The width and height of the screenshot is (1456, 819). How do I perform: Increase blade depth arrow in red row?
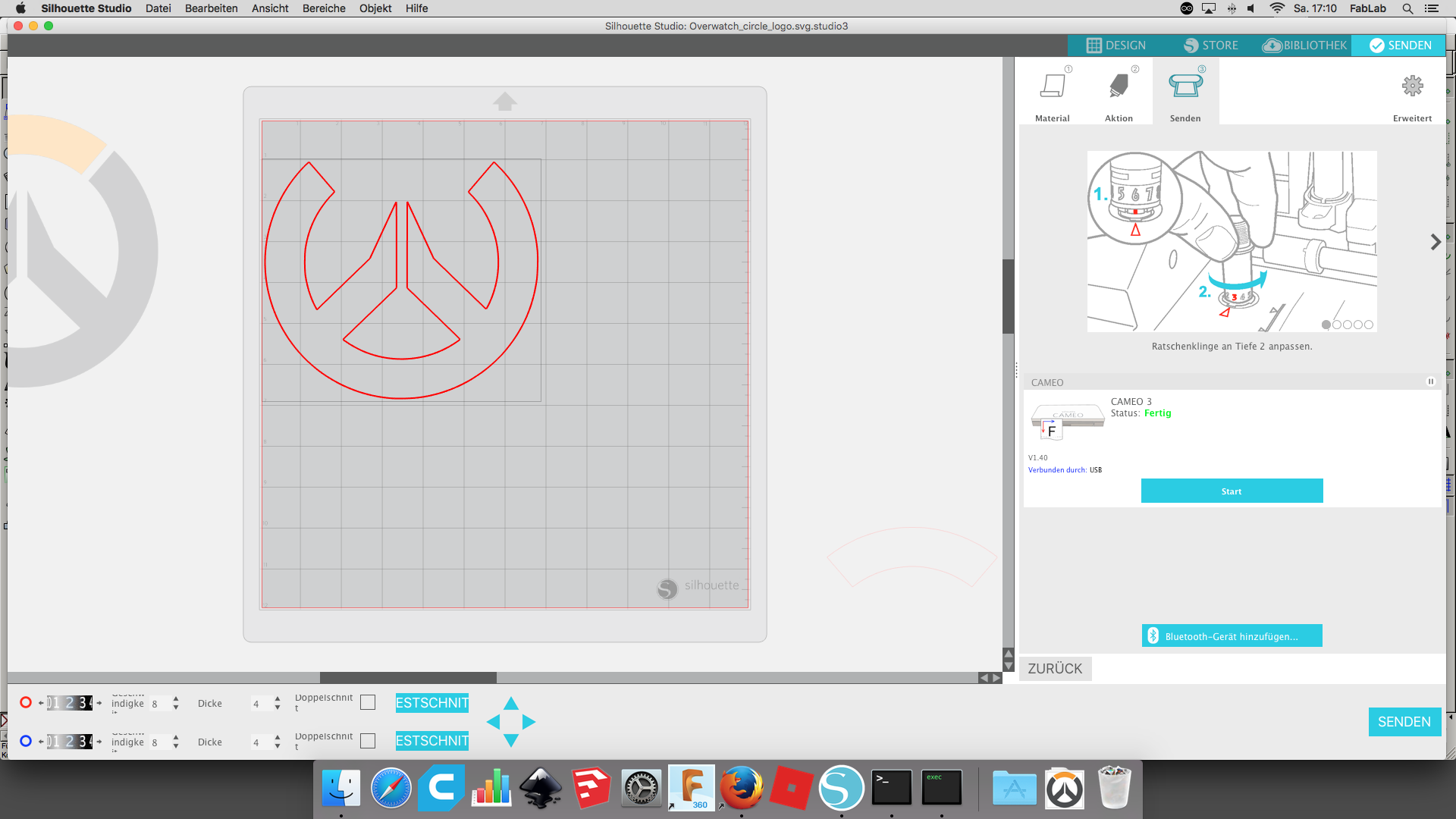coord(99,703)
